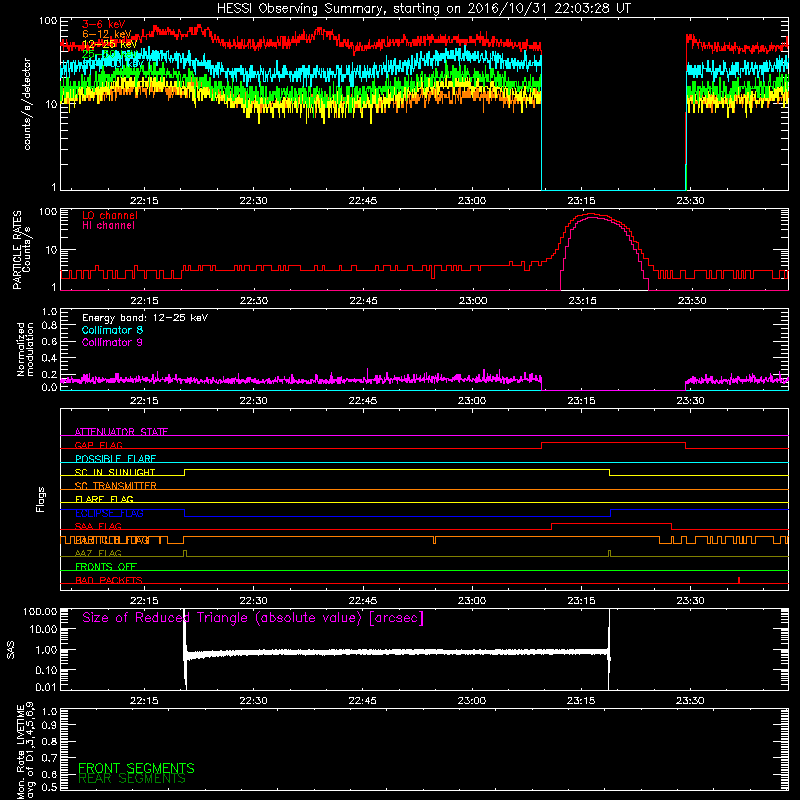This screenshot has height=800, width=800.
Task: Select the yellow 12-25 keV legend label
Action: point(109,44)
